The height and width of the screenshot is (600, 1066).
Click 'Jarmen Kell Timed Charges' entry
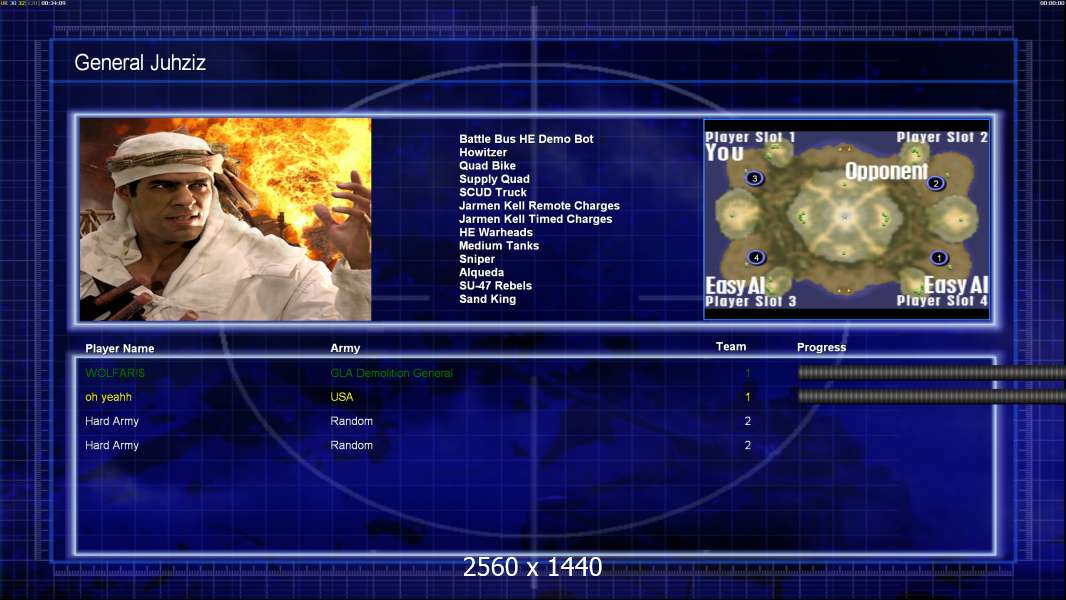pyautogui.click(x=536, y=219)
